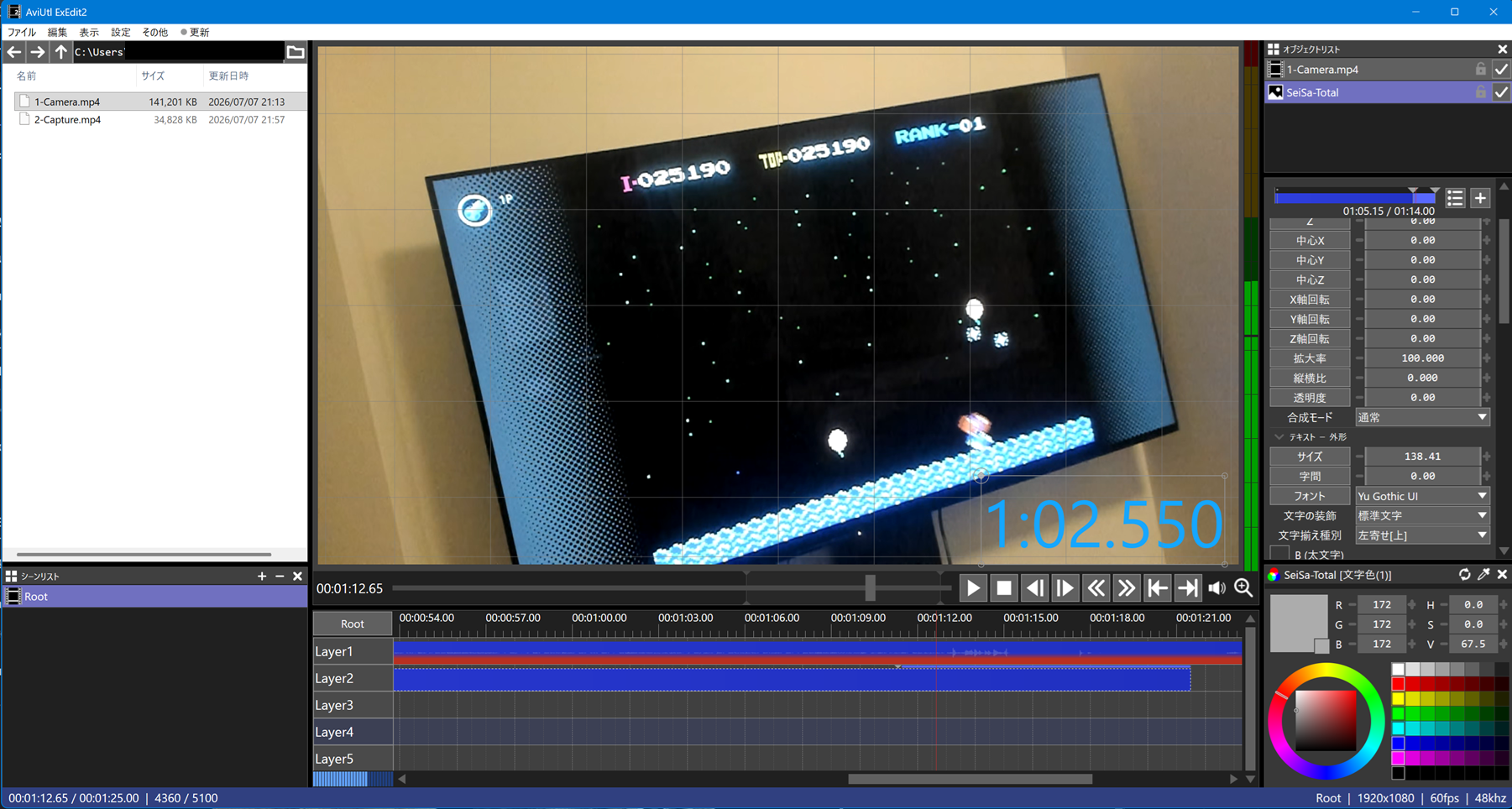Open the その他 menu
Viewport: 1512px width, 809px height.
[154, 32]
